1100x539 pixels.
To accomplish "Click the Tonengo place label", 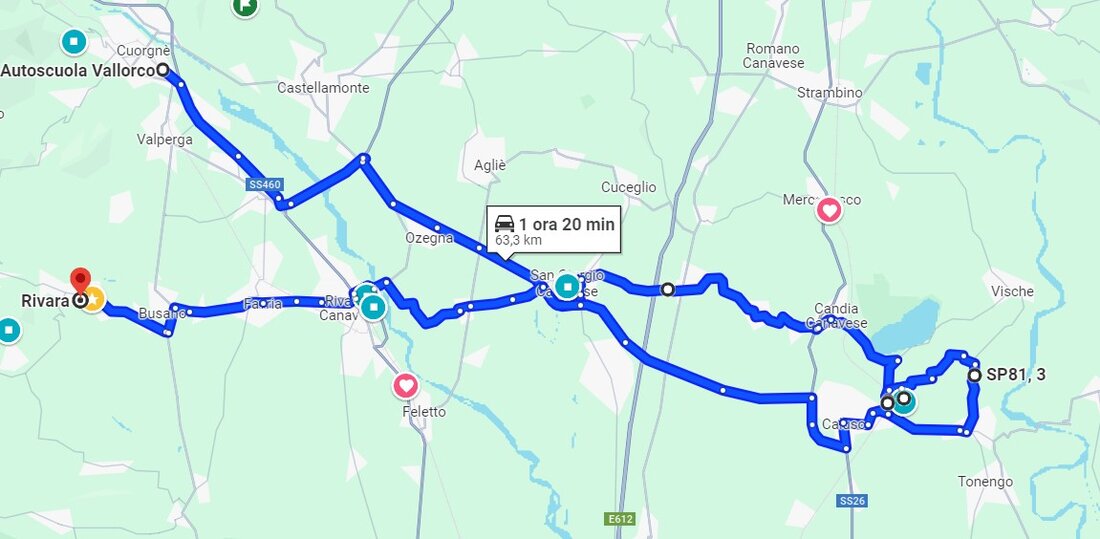I will [986, 482].
